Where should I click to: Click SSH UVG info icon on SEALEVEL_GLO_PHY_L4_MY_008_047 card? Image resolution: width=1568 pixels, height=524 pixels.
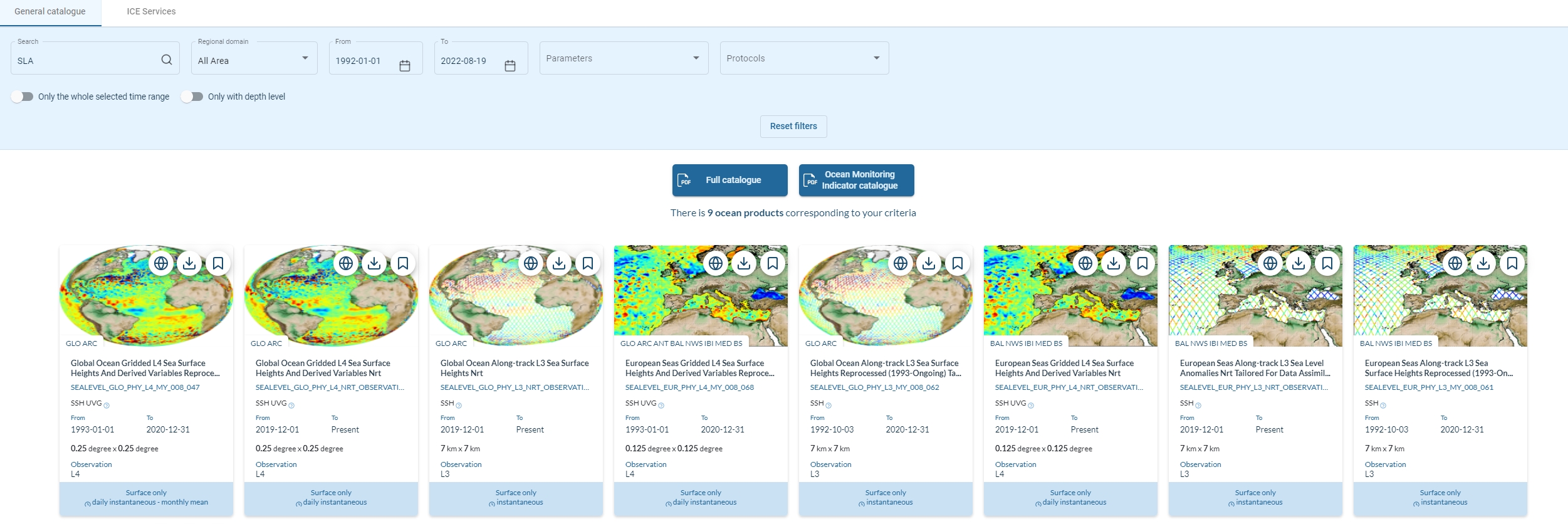point(107,406)
